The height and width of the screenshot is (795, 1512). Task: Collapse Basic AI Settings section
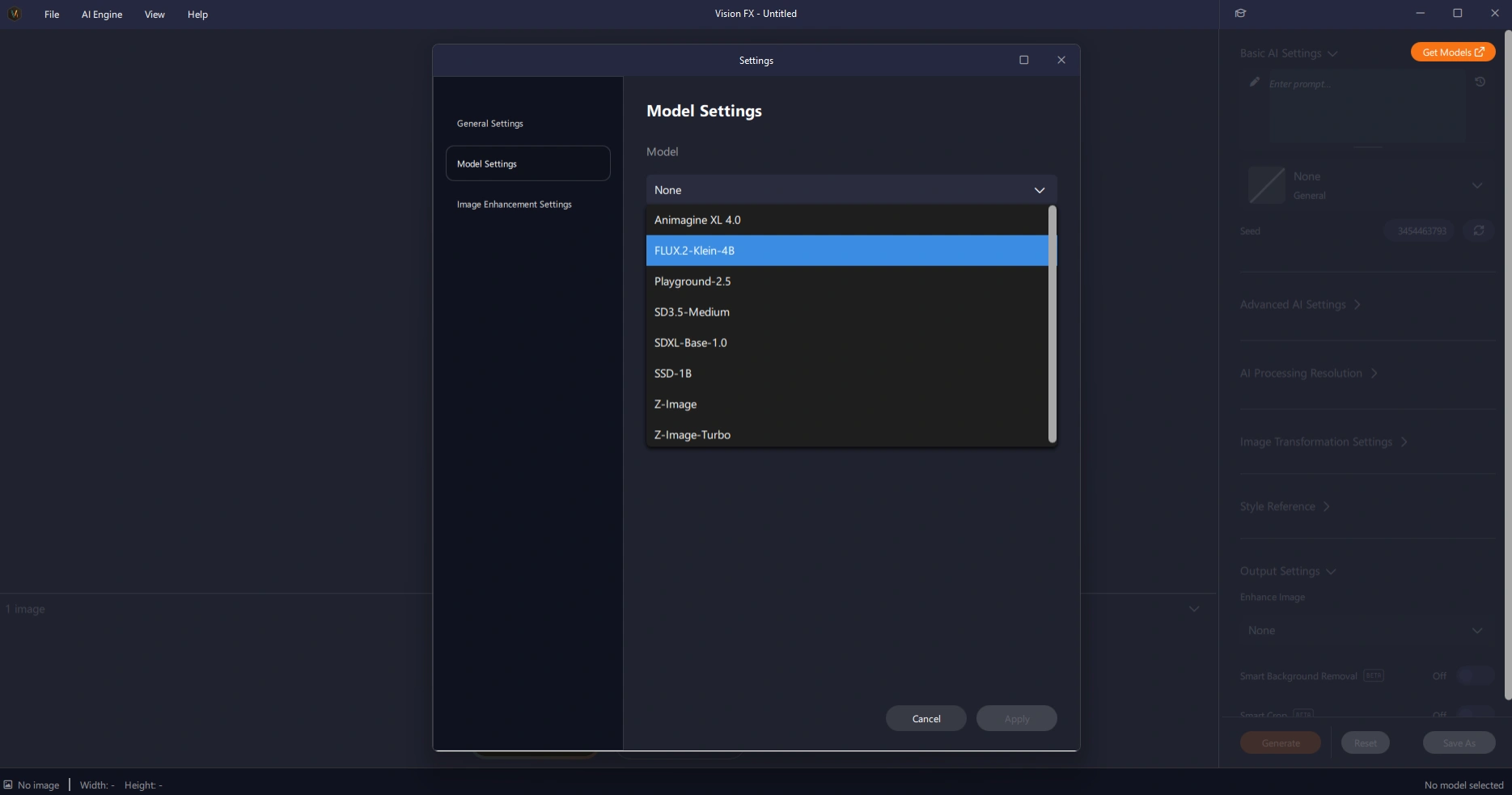click(x=1289, y=53)
